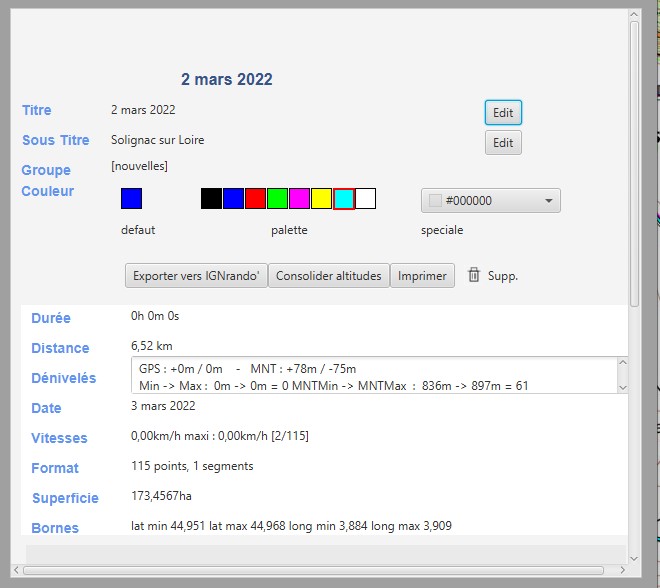Click the Imprimer button

422,276
